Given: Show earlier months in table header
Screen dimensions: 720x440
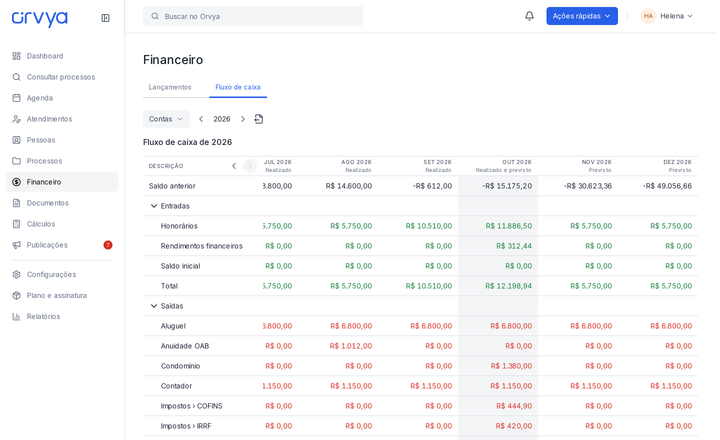Looking at the screenshot, I should [x=234, y=166].
